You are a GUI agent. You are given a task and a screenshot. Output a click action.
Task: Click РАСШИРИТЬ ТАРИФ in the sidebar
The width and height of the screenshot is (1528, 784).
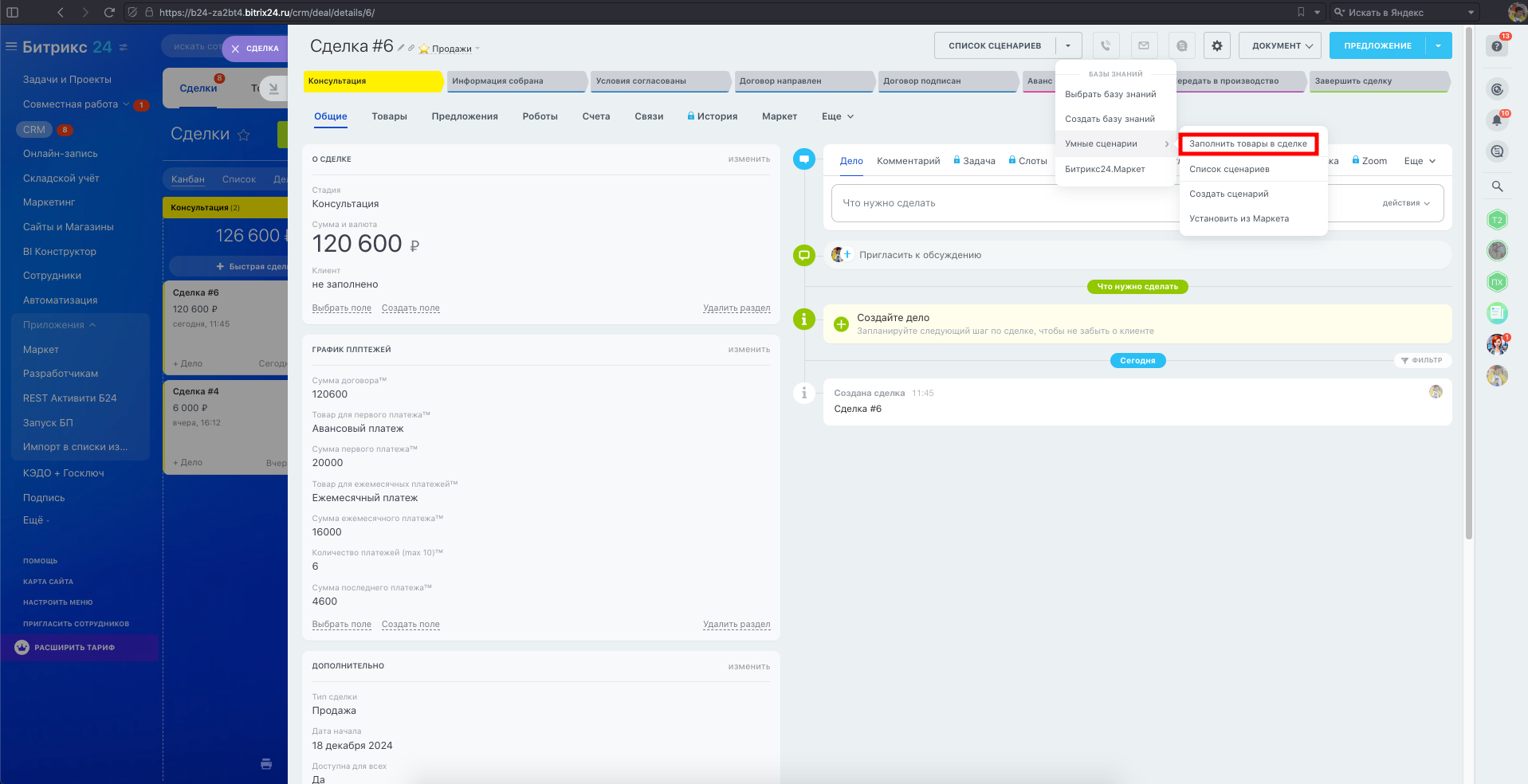click(74, 648)
